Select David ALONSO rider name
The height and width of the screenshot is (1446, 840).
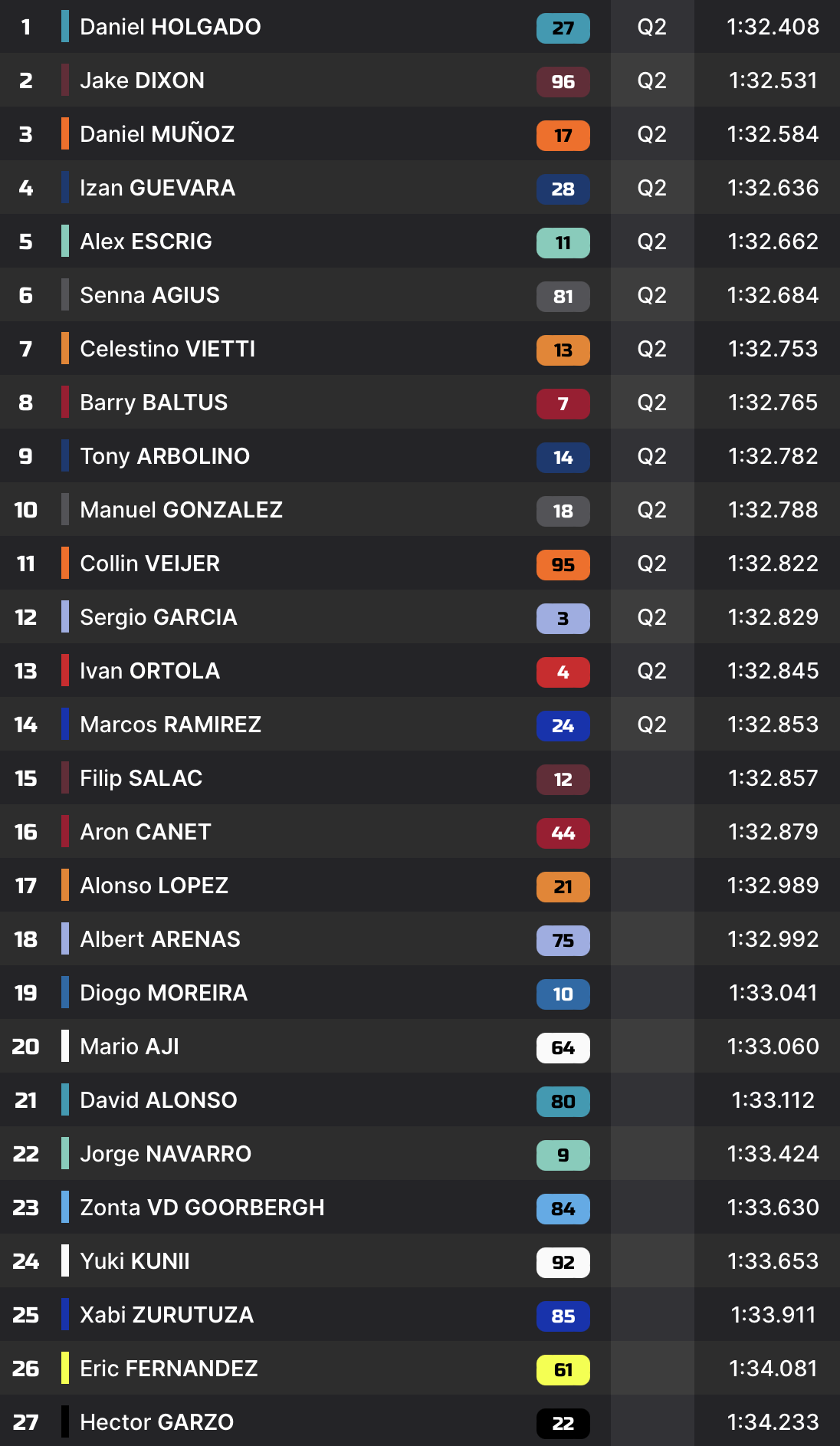[158, 1100]
